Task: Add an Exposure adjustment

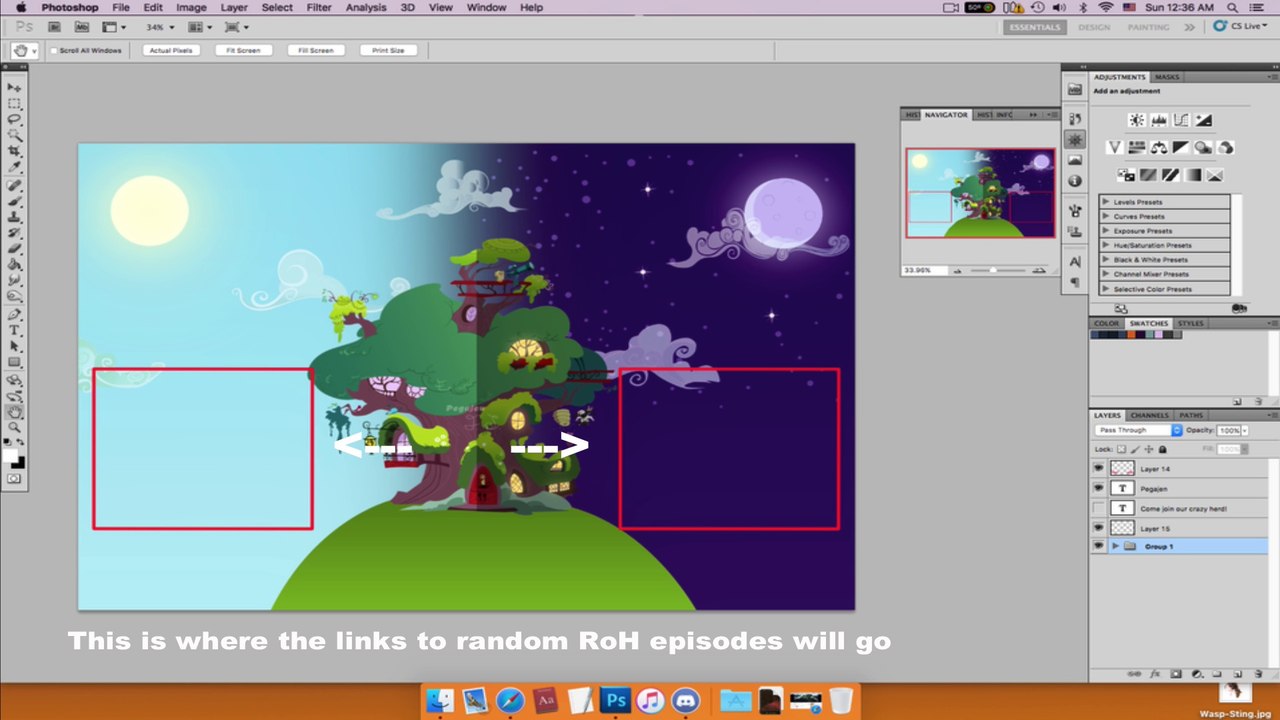Action: pyautogui.click(x=1203, y=120)
